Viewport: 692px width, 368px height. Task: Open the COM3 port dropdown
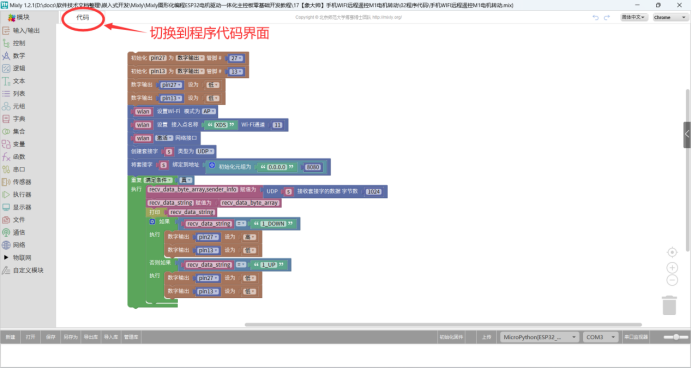point(600,337)
